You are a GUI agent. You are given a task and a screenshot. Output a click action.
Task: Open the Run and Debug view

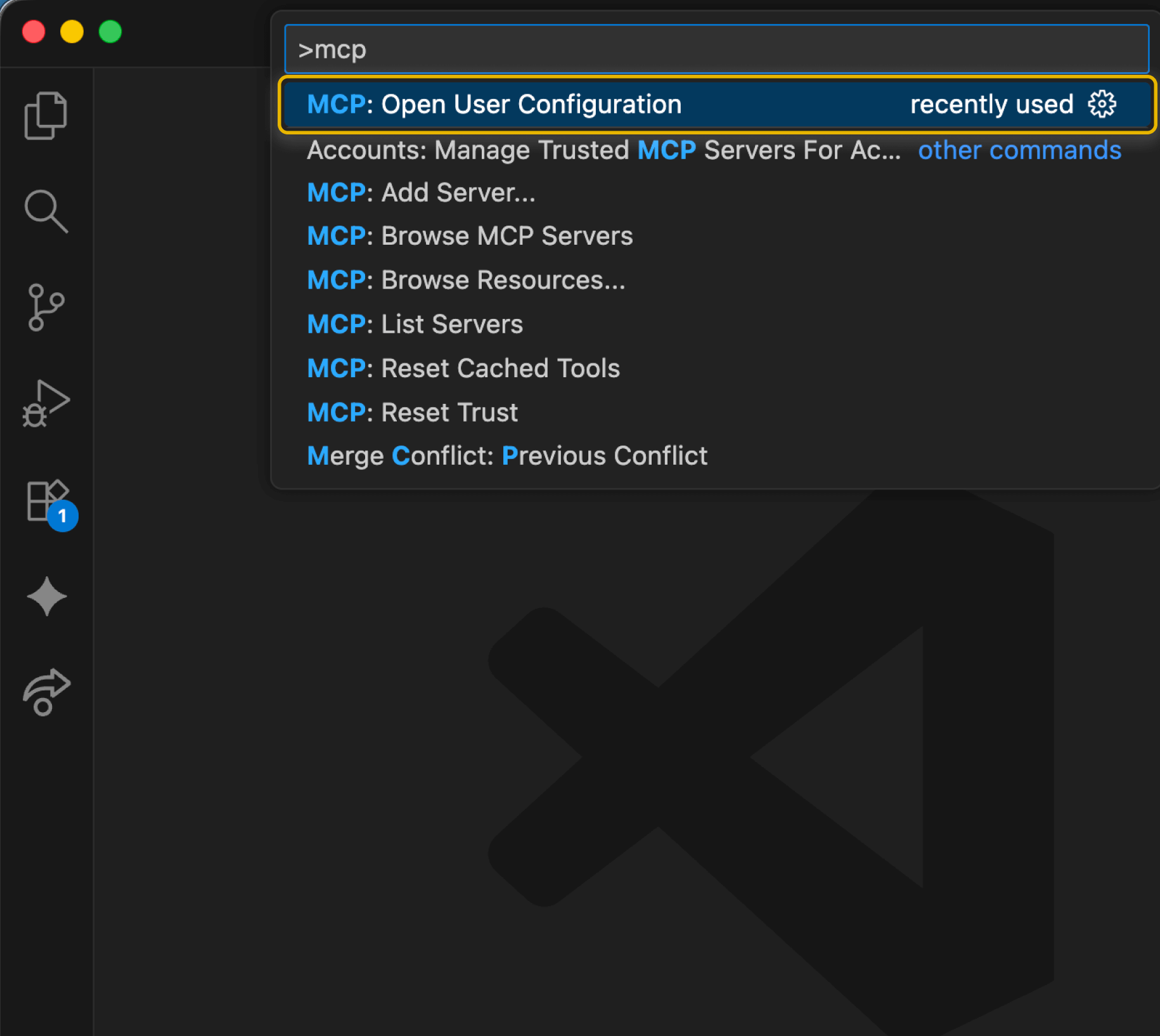(46, 404)
